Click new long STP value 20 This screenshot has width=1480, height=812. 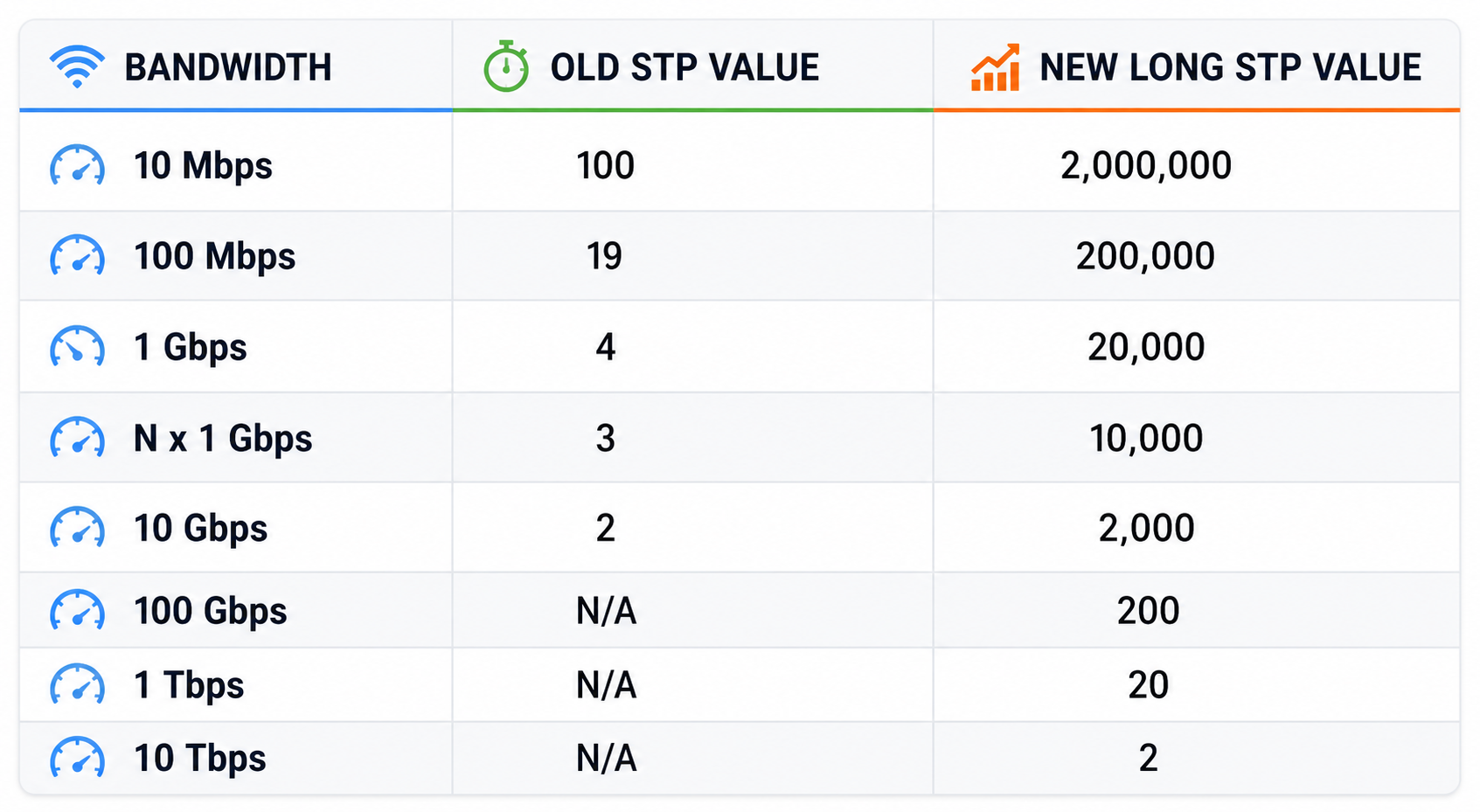[x=1148, y=685]
